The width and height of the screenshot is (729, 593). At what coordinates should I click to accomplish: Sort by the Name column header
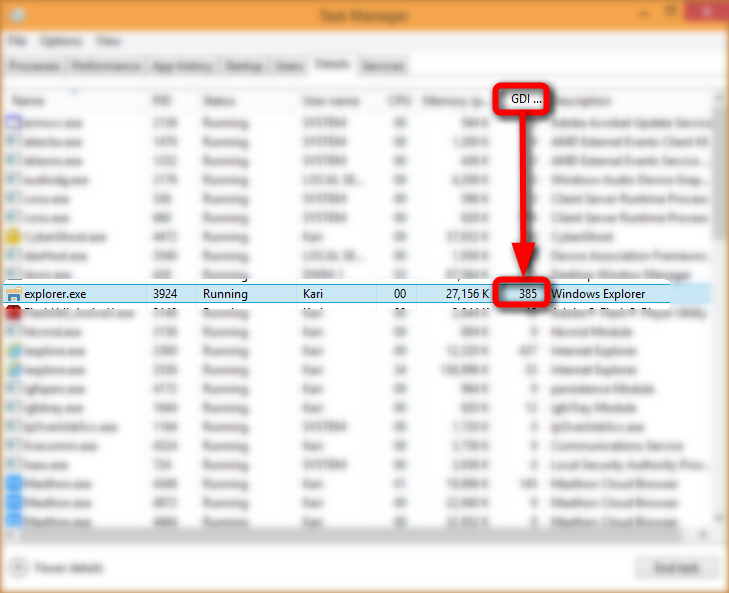coord(28,100)
